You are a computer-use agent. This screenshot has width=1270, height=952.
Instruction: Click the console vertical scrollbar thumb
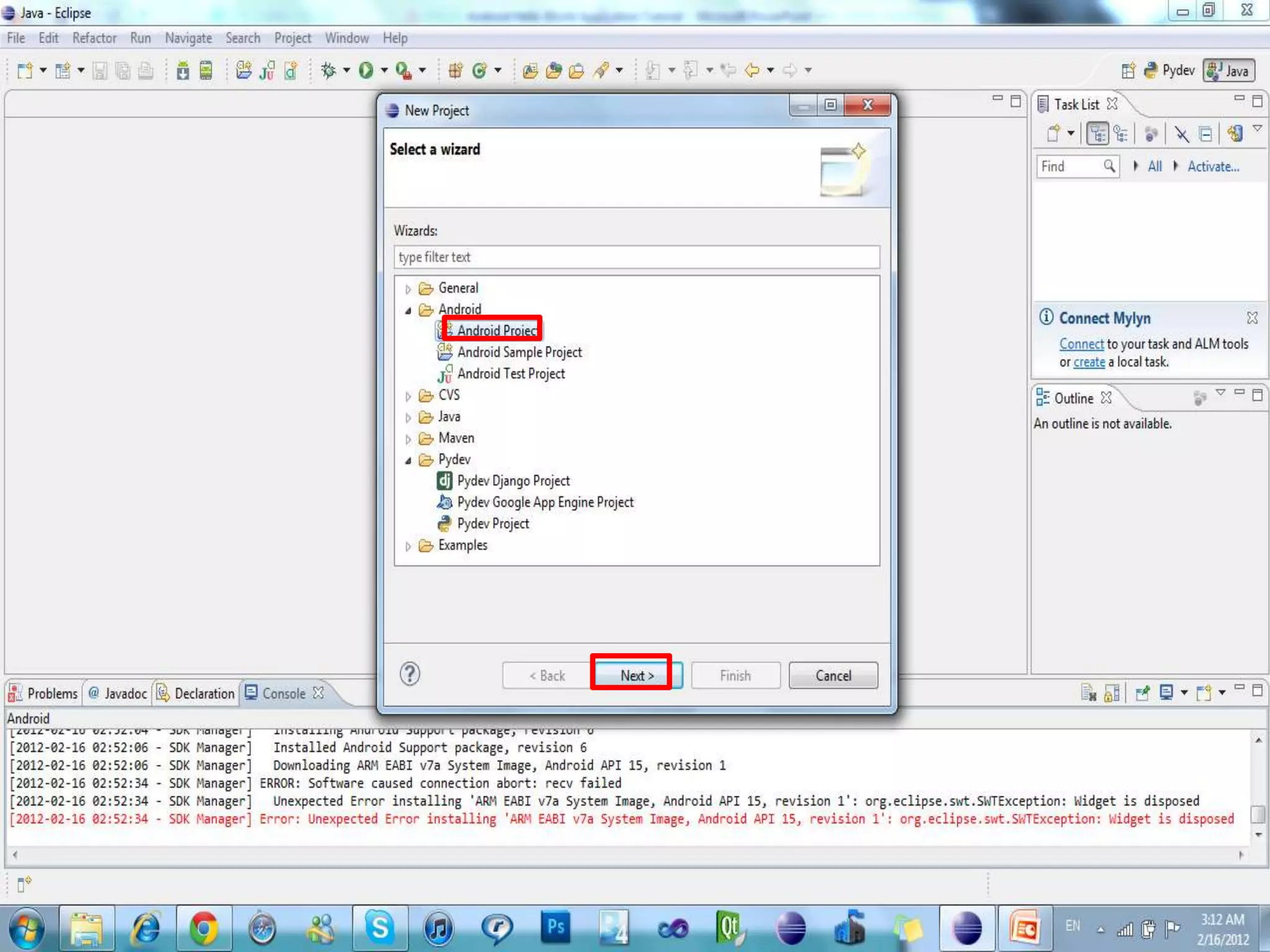click(x=1258, y=814)
